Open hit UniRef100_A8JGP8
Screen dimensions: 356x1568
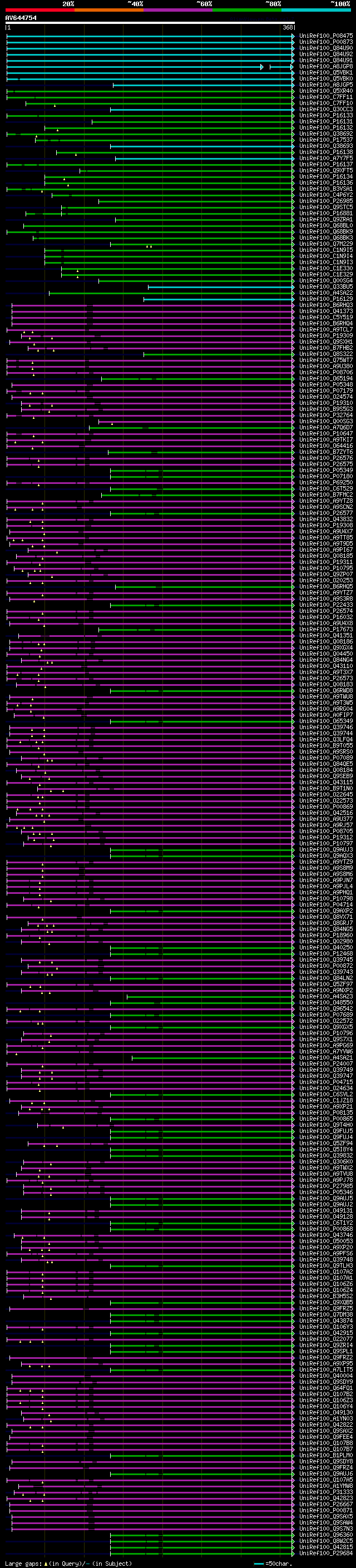click(325, 66)
